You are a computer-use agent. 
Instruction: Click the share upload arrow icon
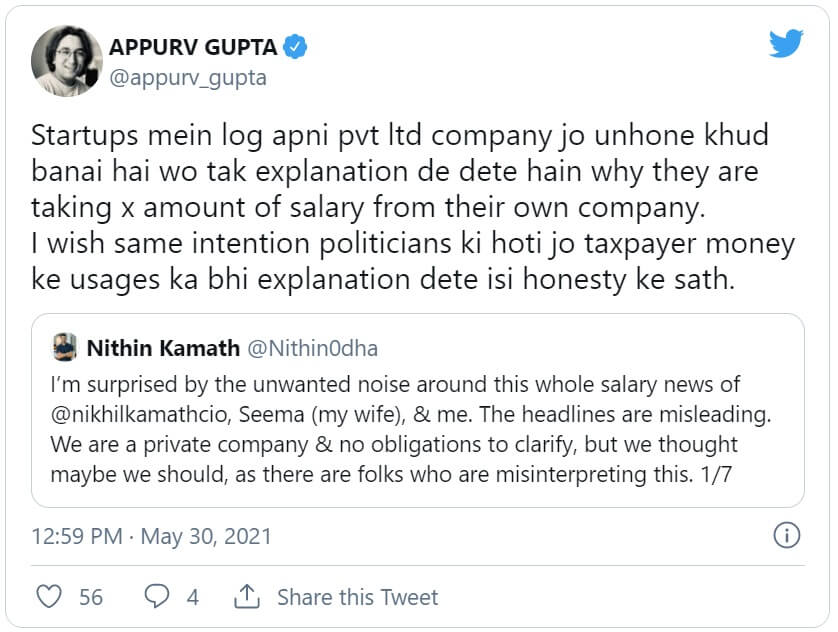(246, 597)
